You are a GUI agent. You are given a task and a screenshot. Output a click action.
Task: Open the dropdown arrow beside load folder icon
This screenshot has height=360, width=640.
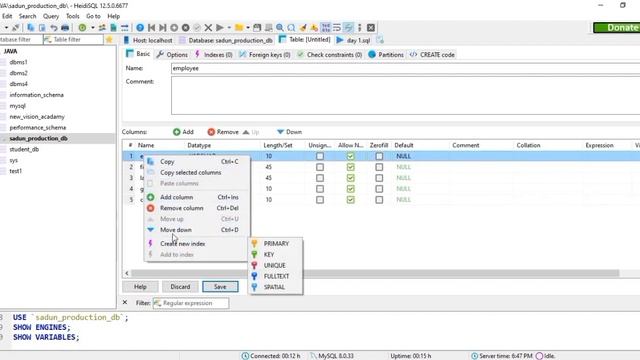(248, 28)
